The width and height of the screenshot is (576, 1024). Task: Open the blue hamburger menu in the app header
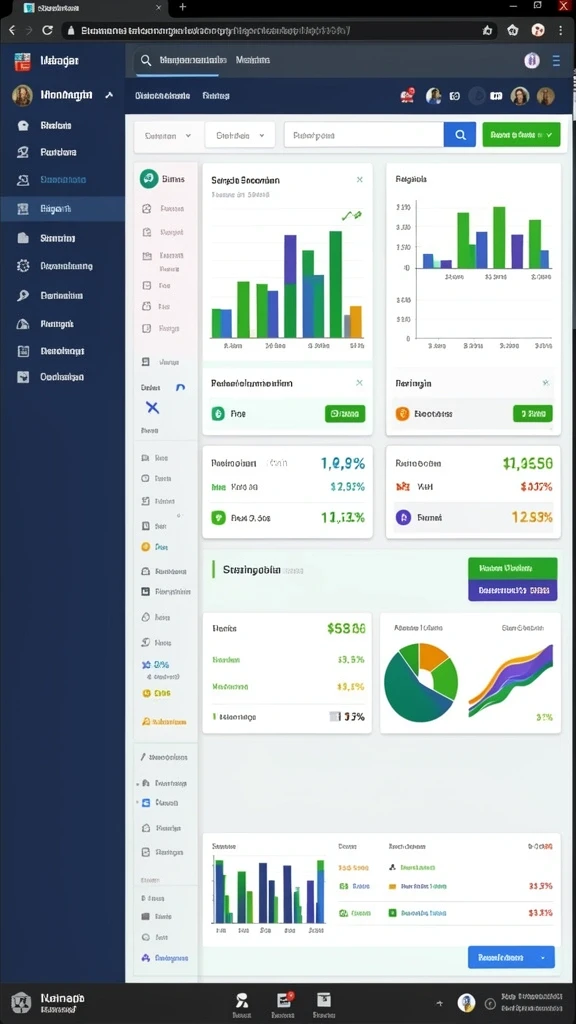(x=556, y=61)
